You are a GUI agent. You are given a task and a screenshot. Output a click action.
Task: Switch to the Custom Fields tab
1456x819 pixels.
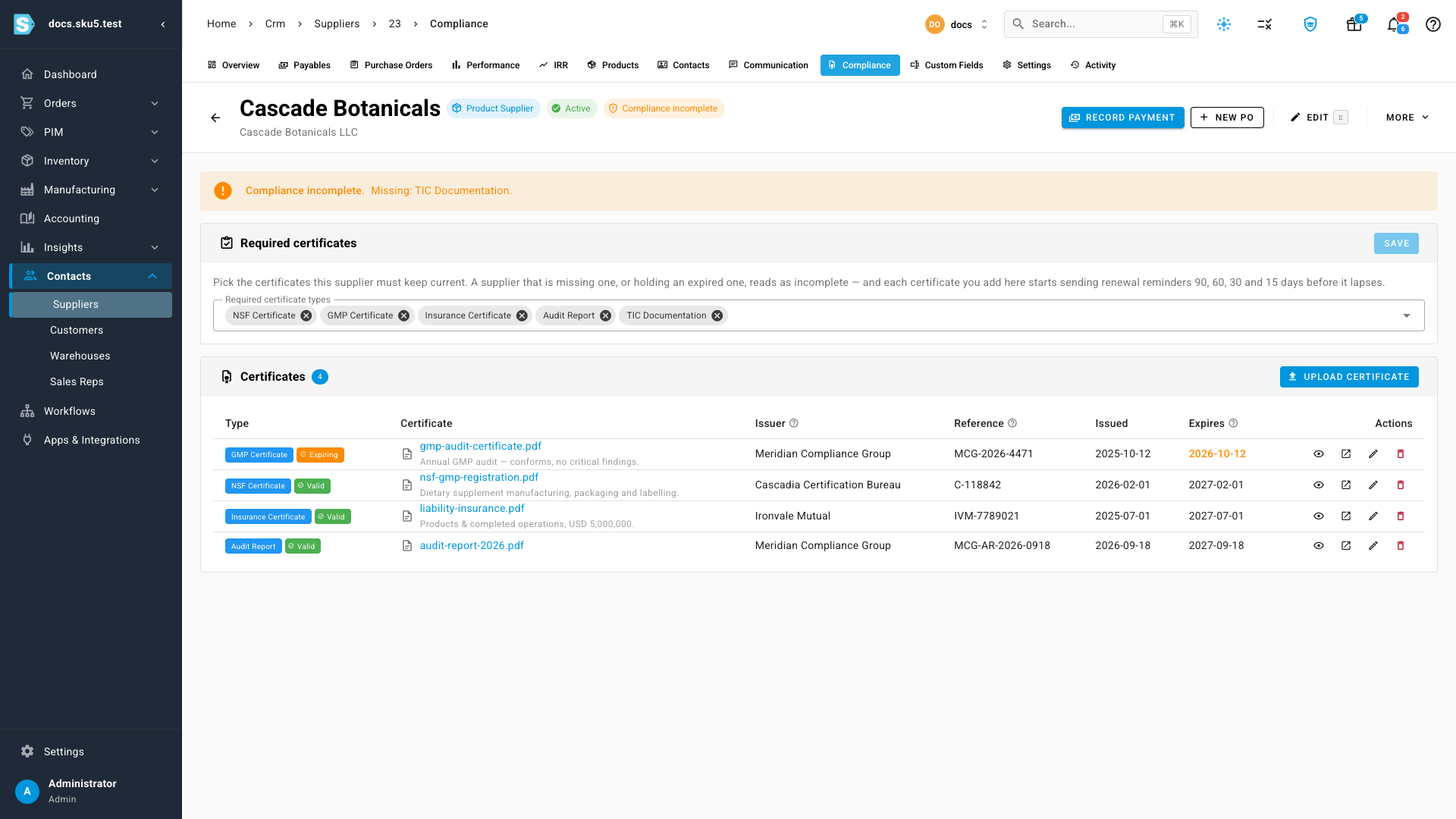tap(947, 65)
